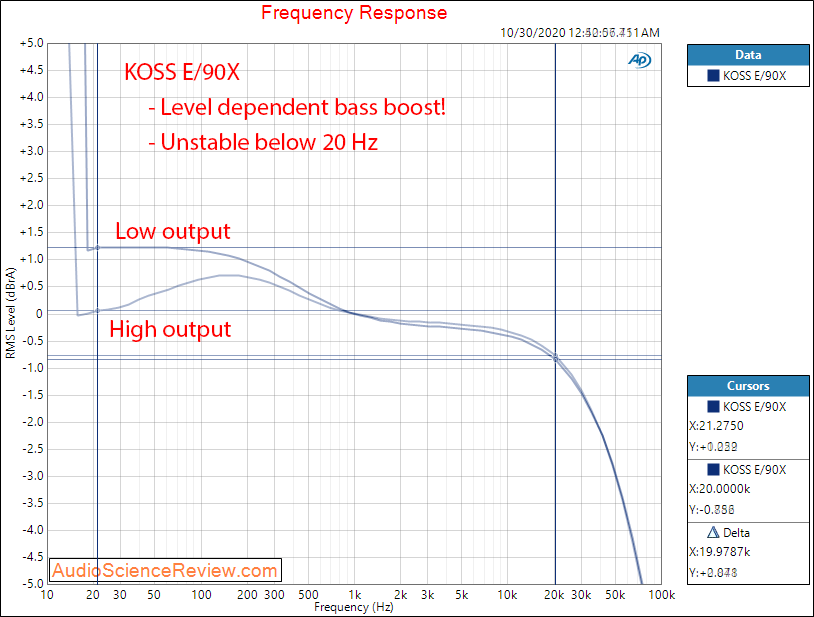Click the AP logo in the graph corner
Image resolution: width=814 pixels, height=617 pixels.
coord(640,60)
